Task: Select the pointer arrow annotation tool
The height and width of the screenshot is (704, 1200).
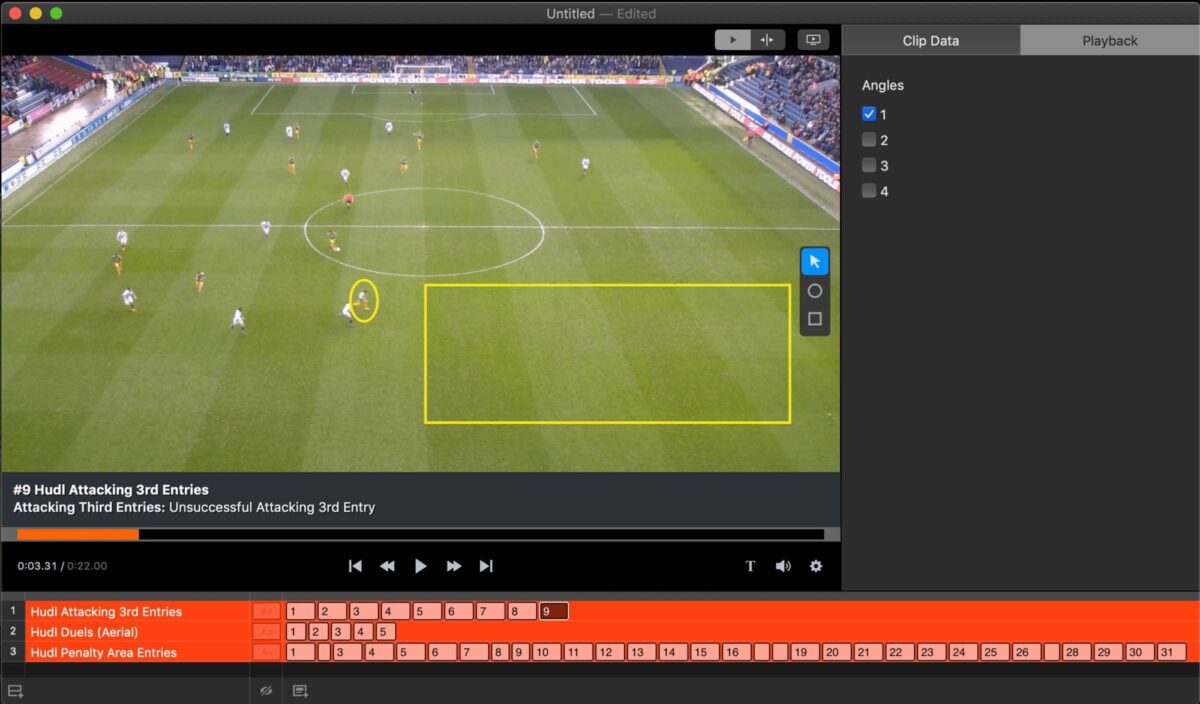Action: [x=814, y=261]
